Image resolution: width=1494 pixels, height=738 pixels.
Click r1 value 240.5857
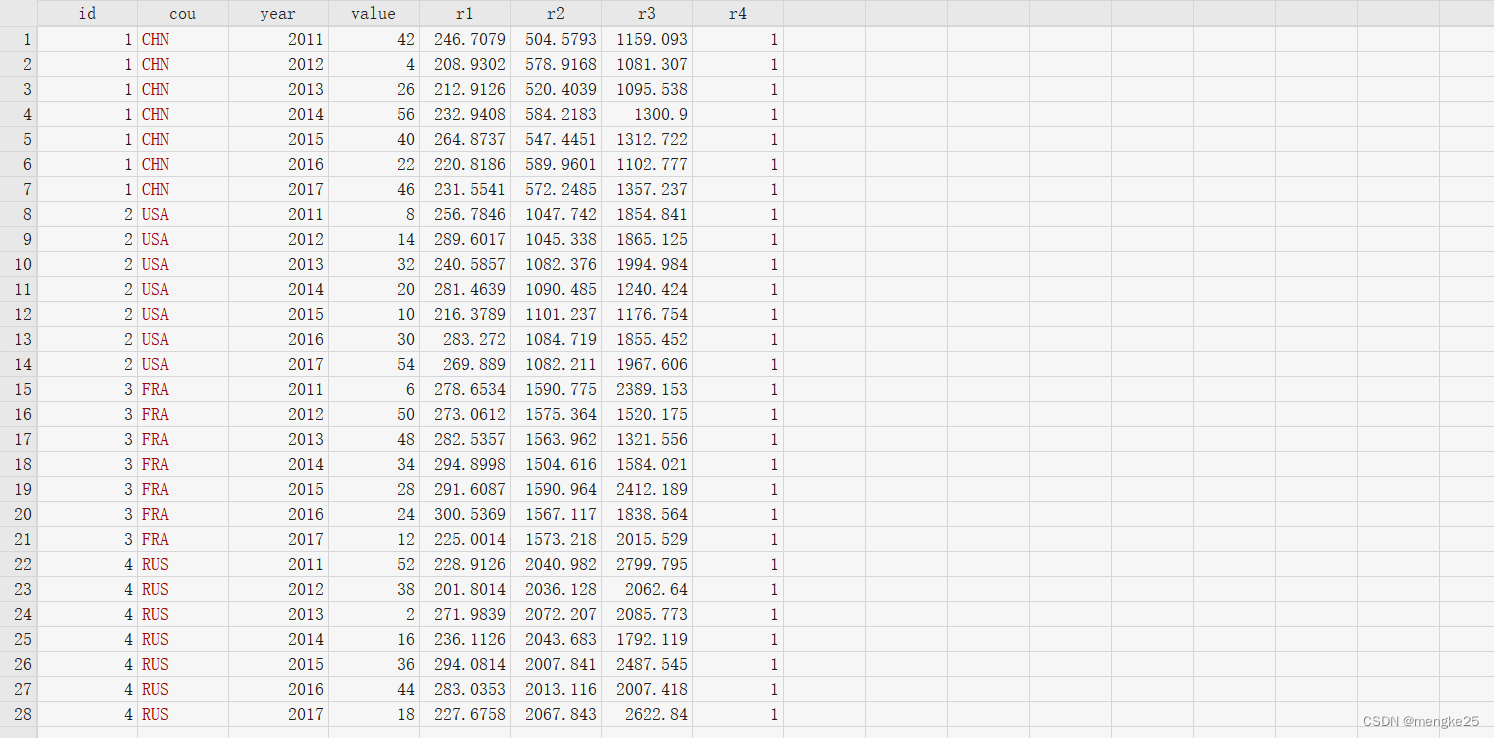click(x=465, y=264)
